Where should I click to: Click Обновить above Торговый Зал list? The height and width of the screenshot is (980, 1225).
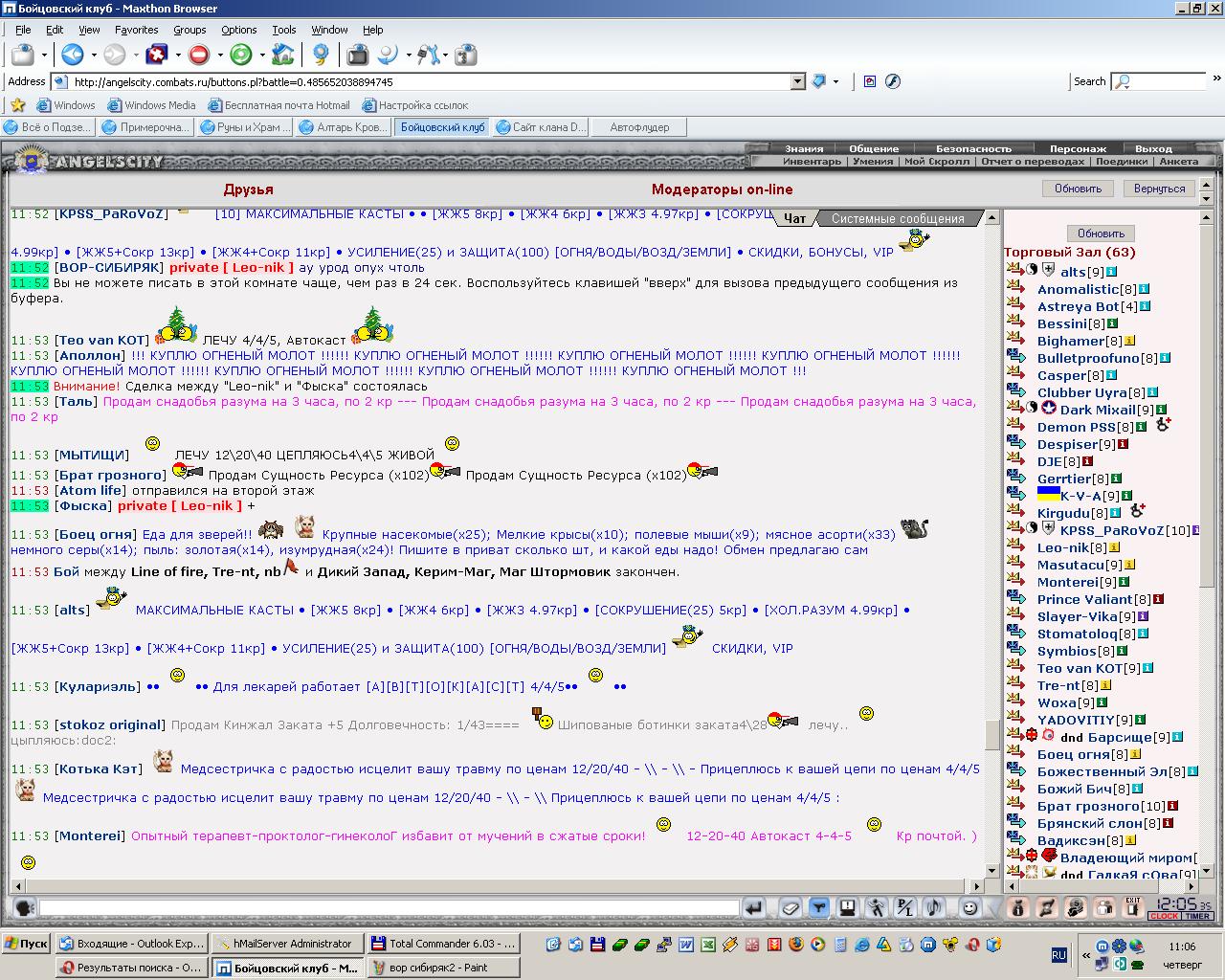(x=1101, y=234)
